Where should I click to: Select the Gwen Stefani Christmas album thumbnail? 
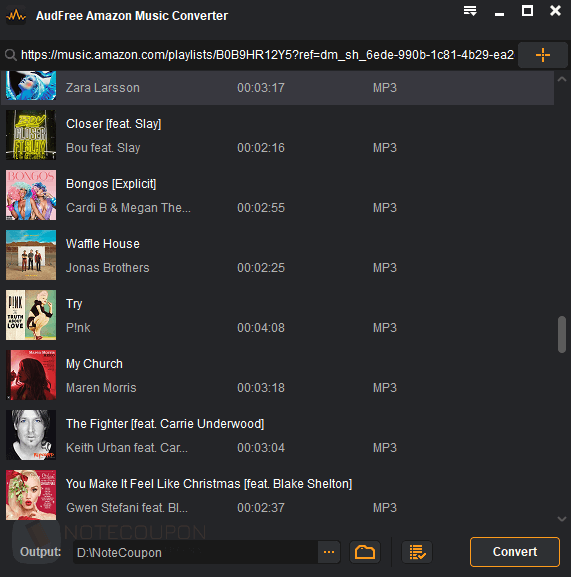(x=31, y=495)
